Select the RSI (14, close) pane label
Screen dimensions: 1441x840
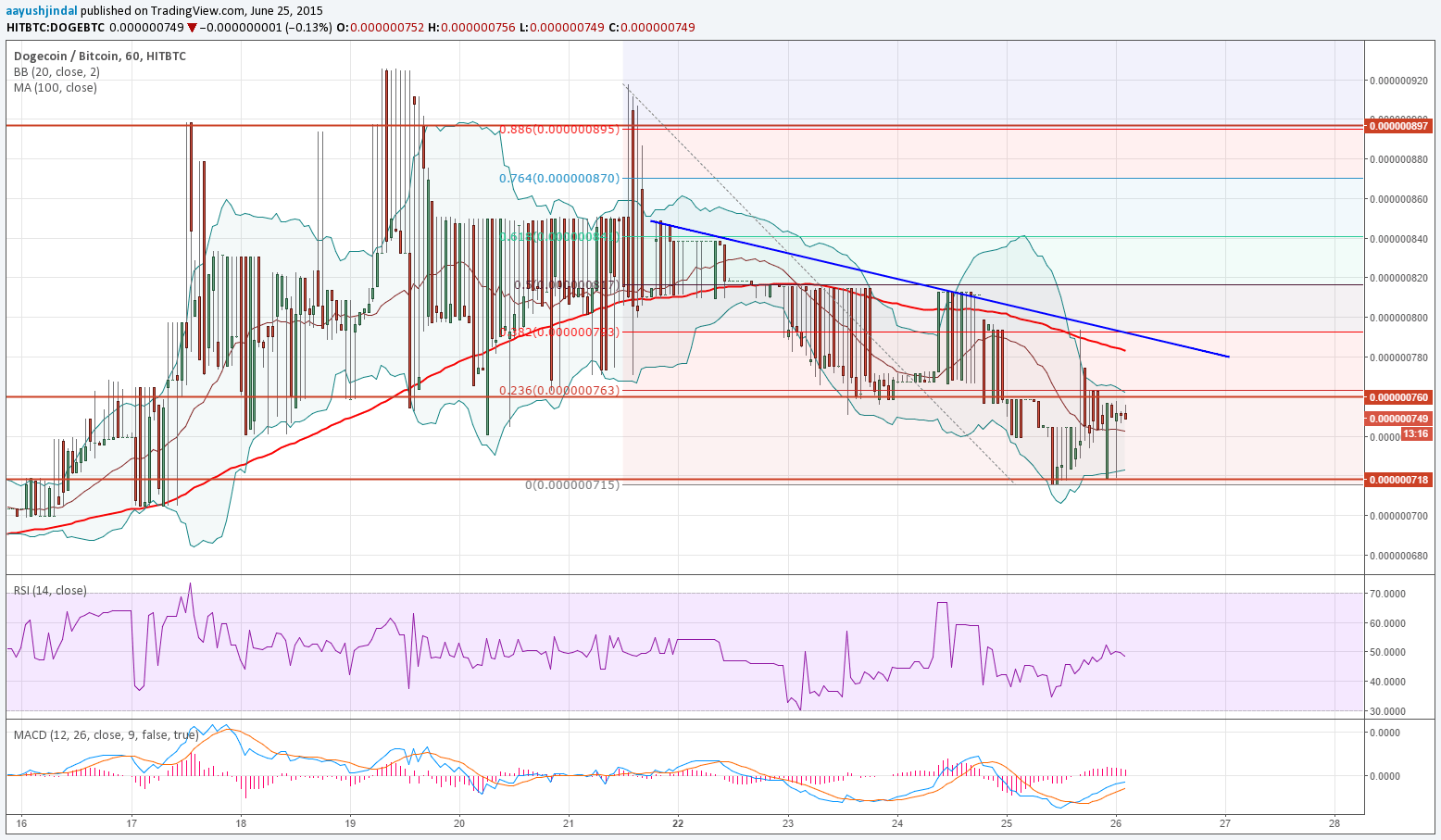coord(49,591)
